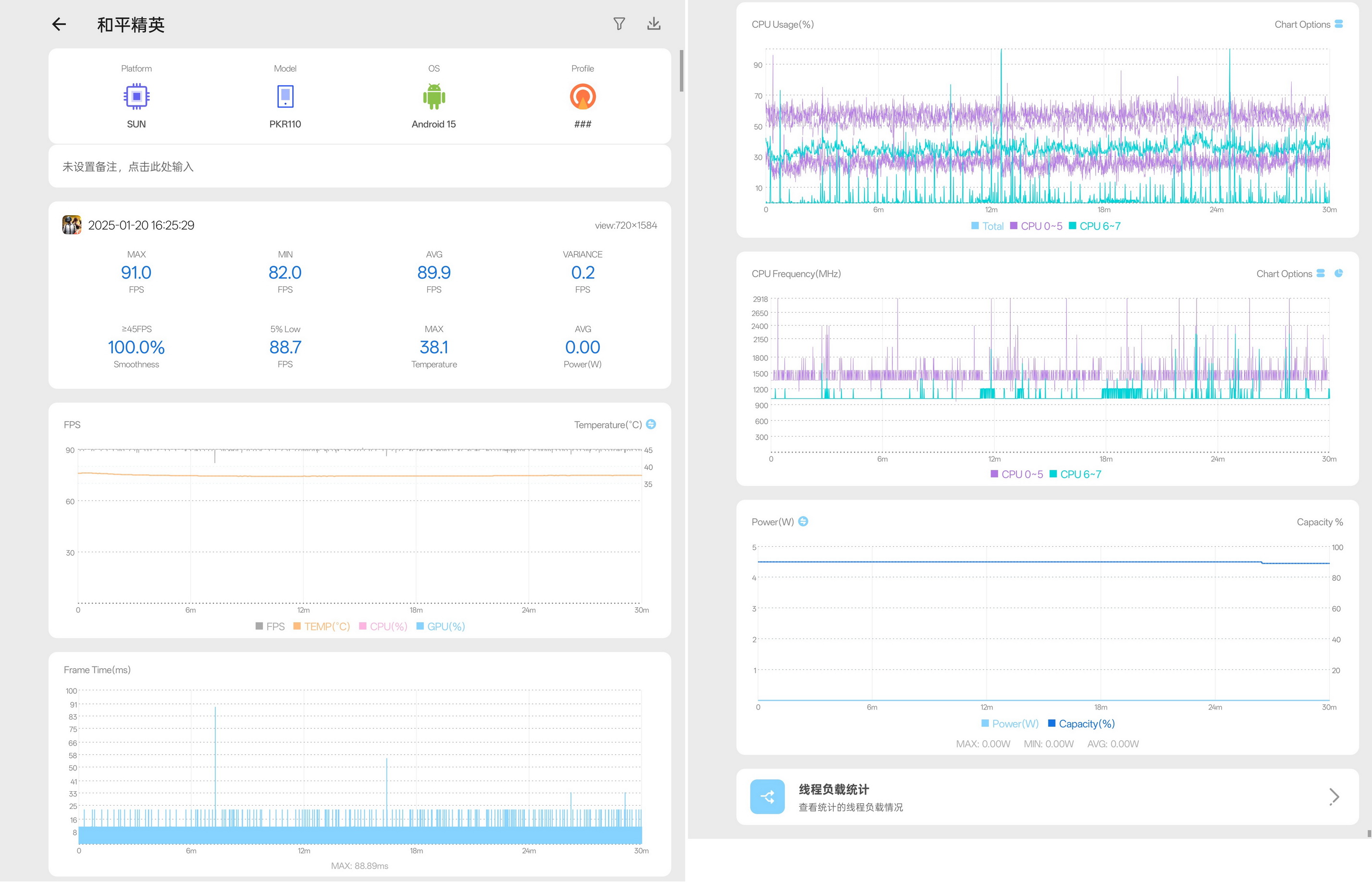Click the game app thumbnail beside date
The width and height of the screenshot is (1372, 883).
point(72,225)
